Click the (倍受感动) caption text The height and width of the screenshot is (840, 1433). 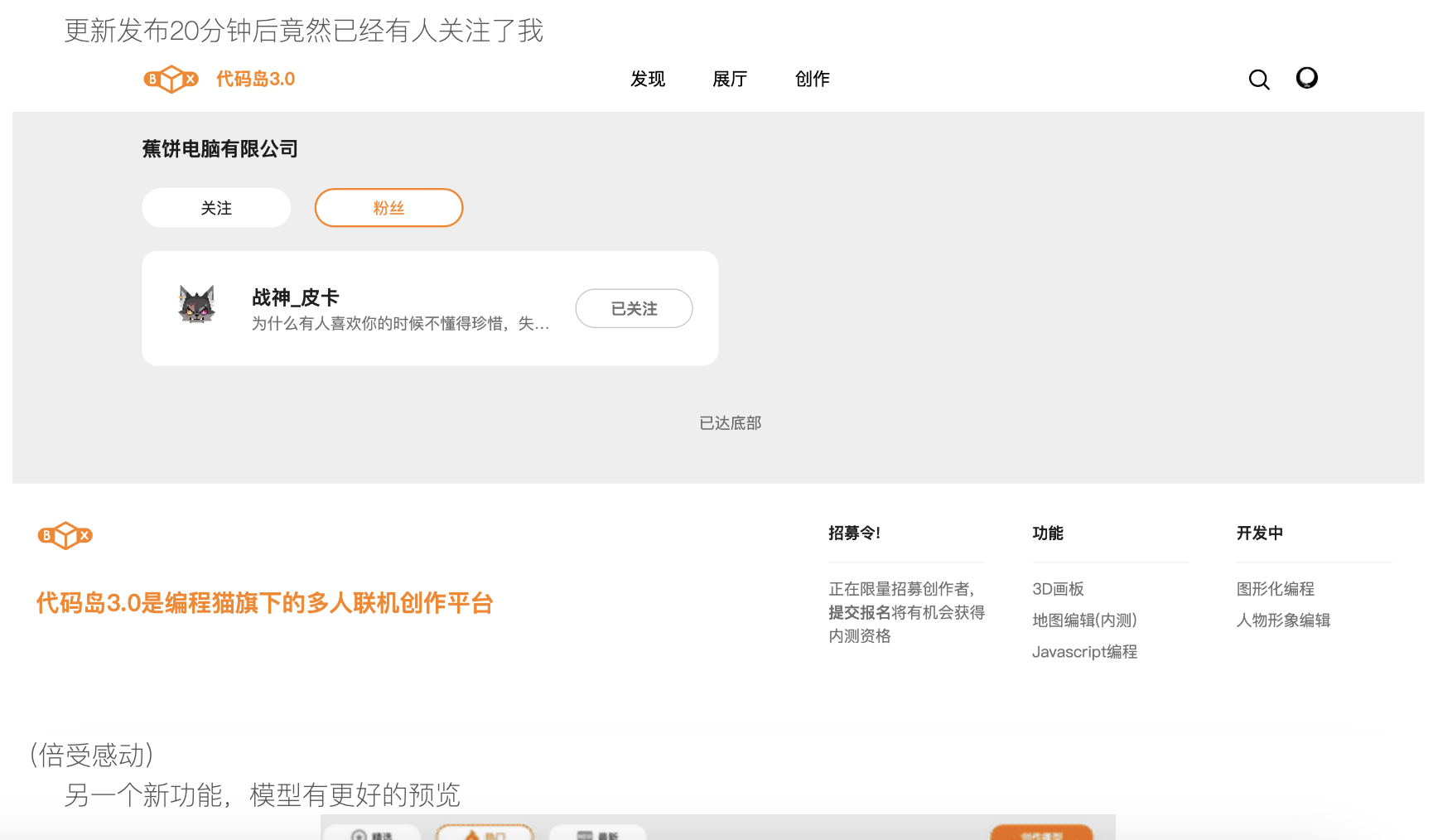[91, 756]
